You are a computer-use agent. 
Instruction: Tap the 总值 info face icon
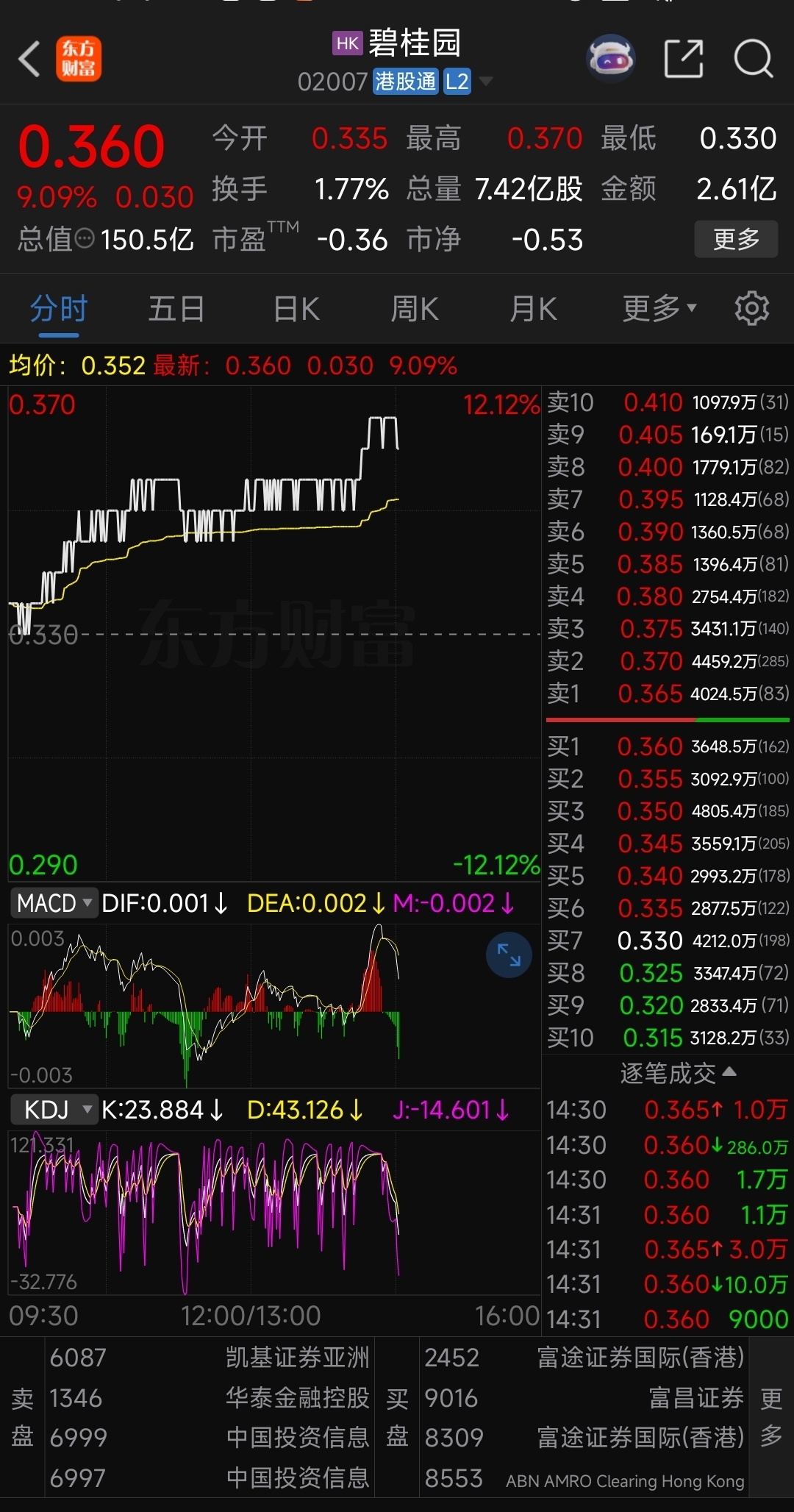coord(86,238)
